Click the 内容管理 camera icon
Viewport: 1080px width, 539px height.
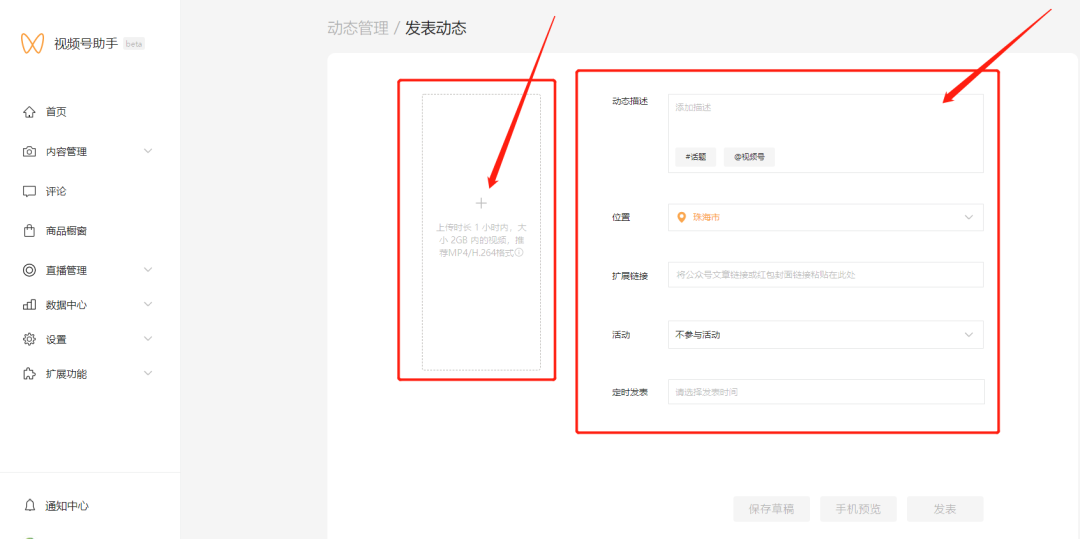tap(29, 151)
